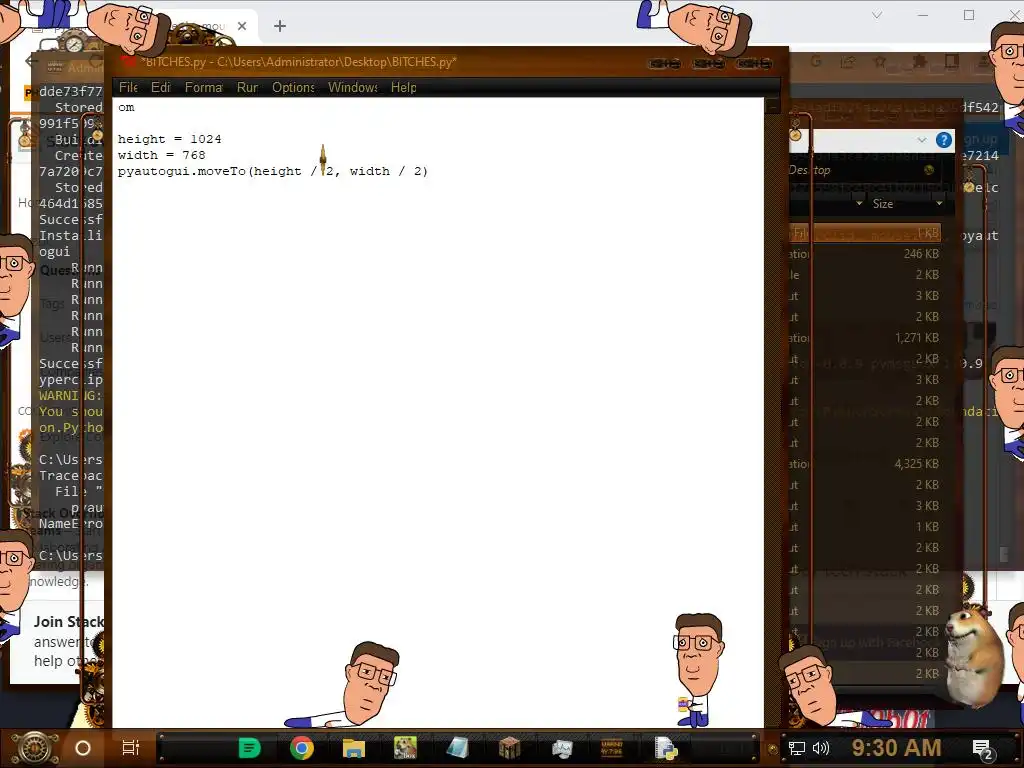Click the Desktop breadcrumb in File Explorer
The height and width of the screenshot is (768, 1024).
[x=810, y=170]
